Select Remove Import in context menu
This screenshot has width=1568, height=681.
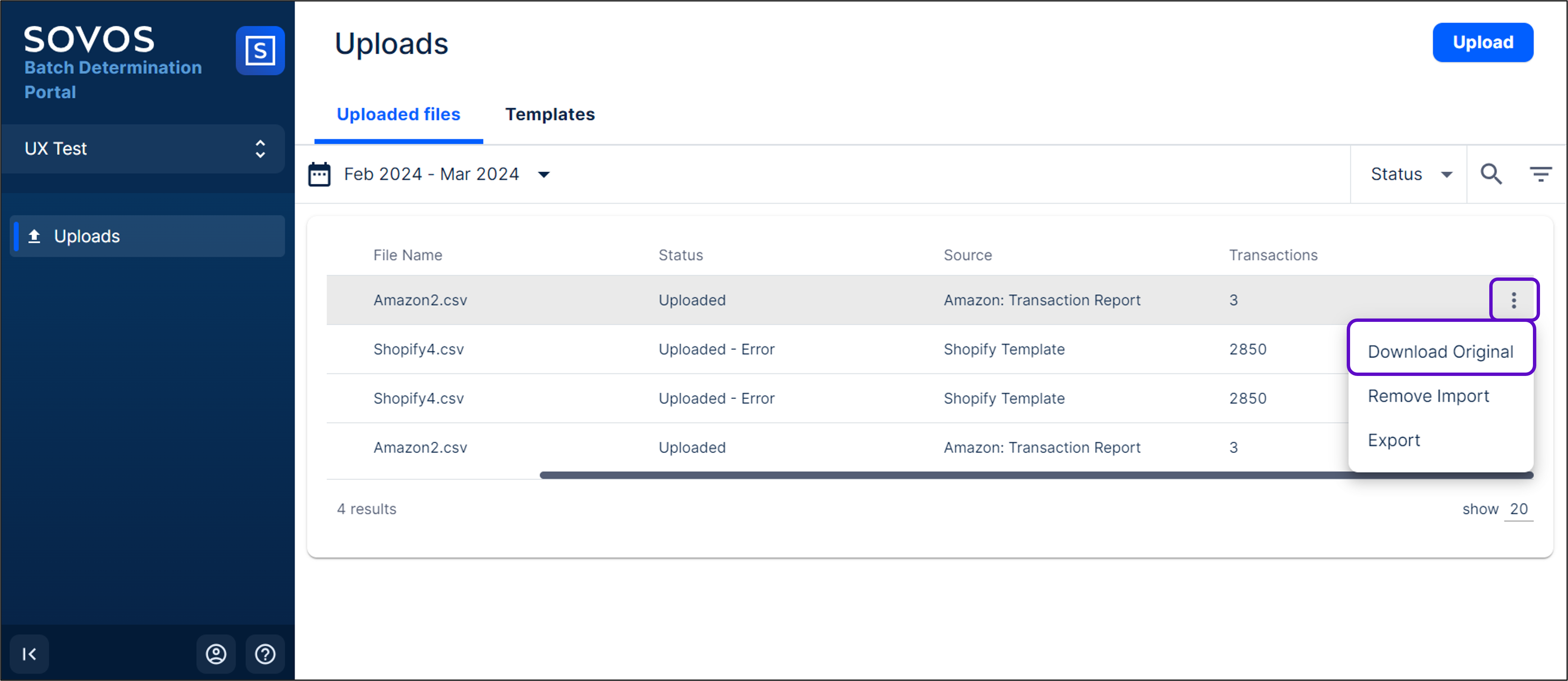pos(1428,396)
